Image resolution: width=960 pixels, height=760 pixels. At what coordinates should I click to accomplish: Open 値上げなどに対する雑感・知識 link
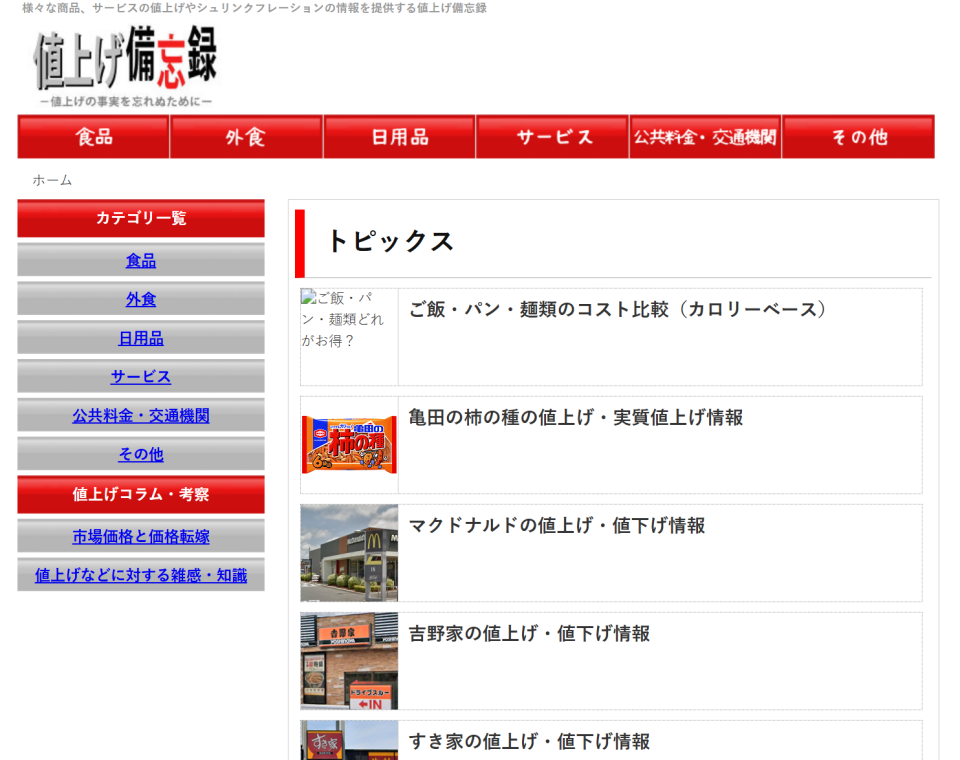(141, 576)
